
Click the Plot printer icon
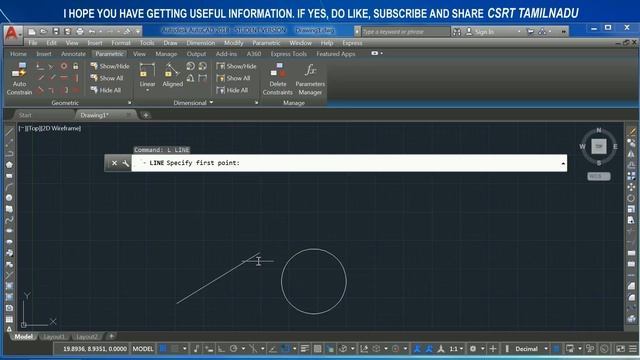(80, 31)
